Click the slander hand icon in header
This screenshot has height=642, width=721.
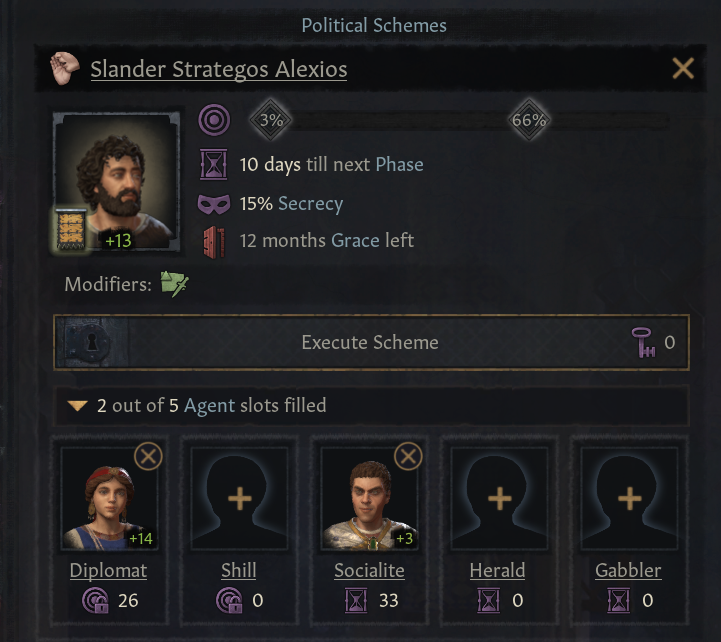[68, 68]
